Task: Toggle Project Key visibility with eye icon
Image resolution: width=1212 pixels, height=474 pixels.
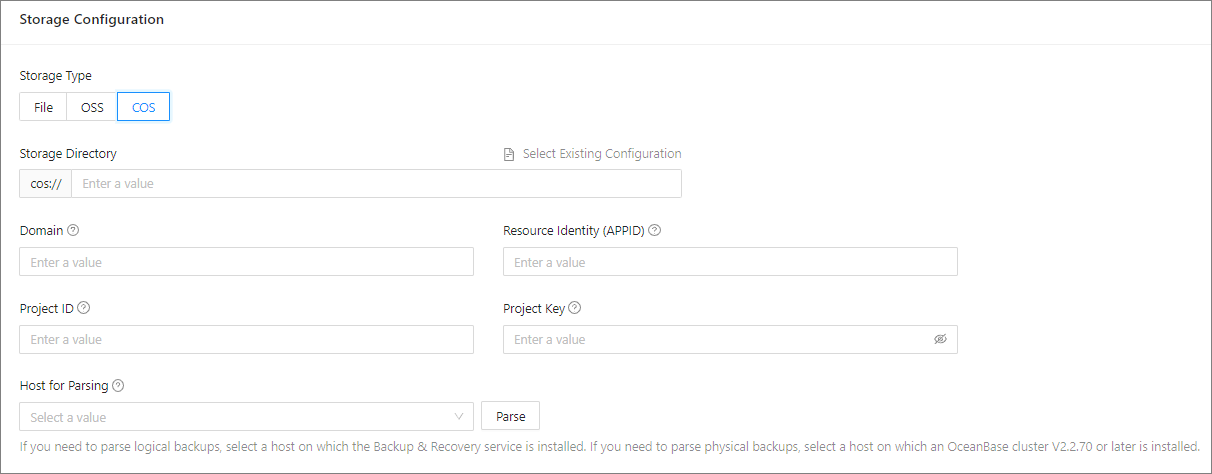Action: pyautogui.click(x=940, y=339)
